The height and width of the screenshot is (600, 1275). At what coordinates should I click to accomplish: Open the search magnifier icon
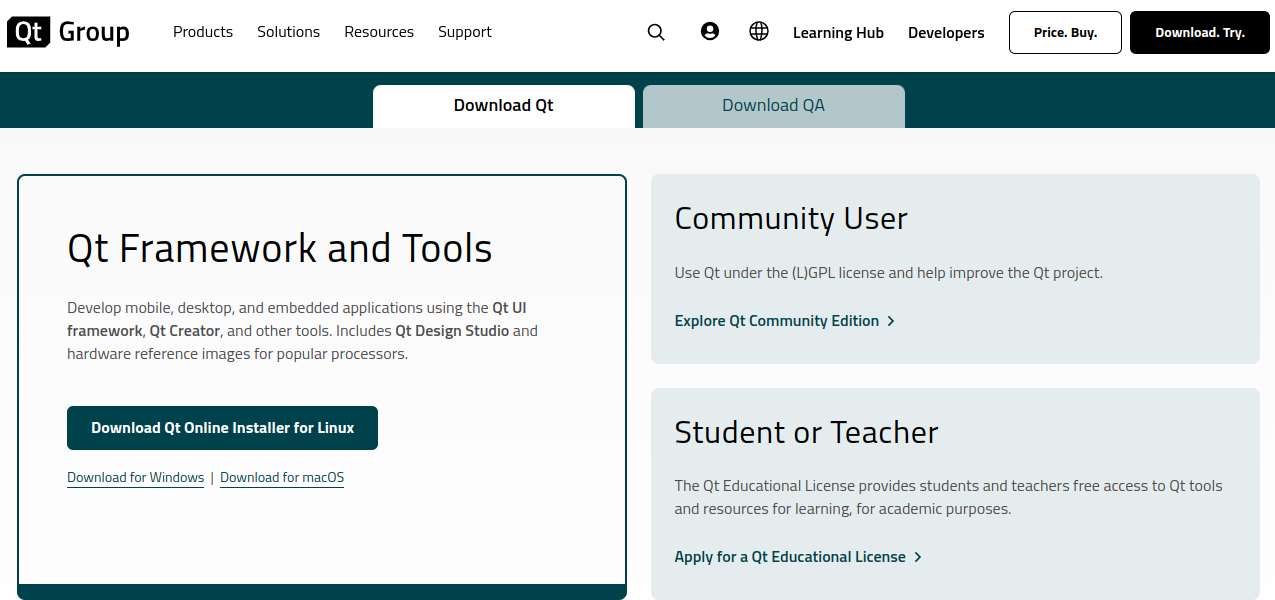click(x=656, y=32)
